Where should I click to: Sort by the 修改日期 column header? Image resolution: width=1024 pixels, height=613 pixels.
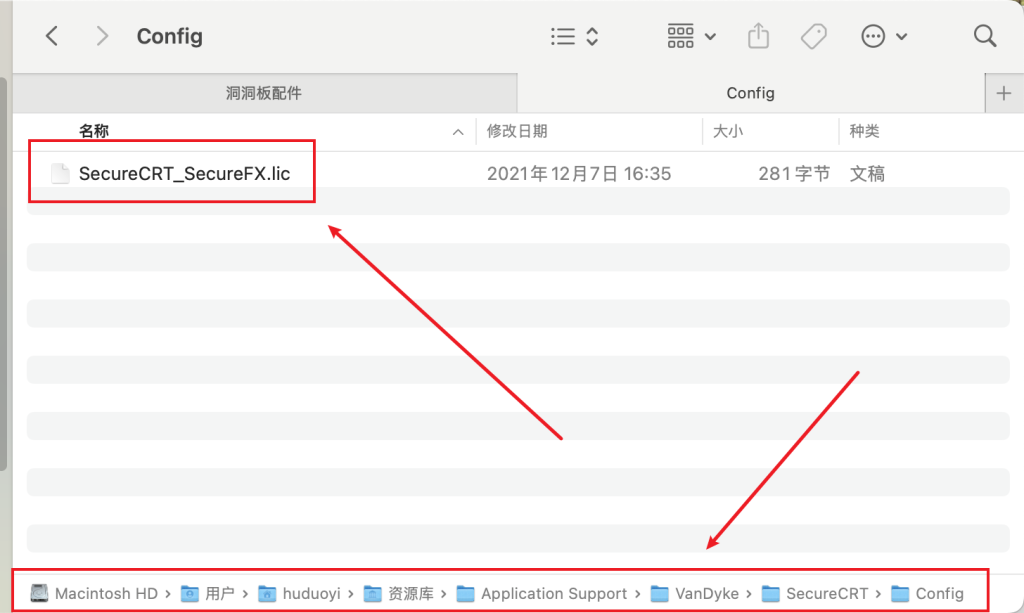point(517,131)
